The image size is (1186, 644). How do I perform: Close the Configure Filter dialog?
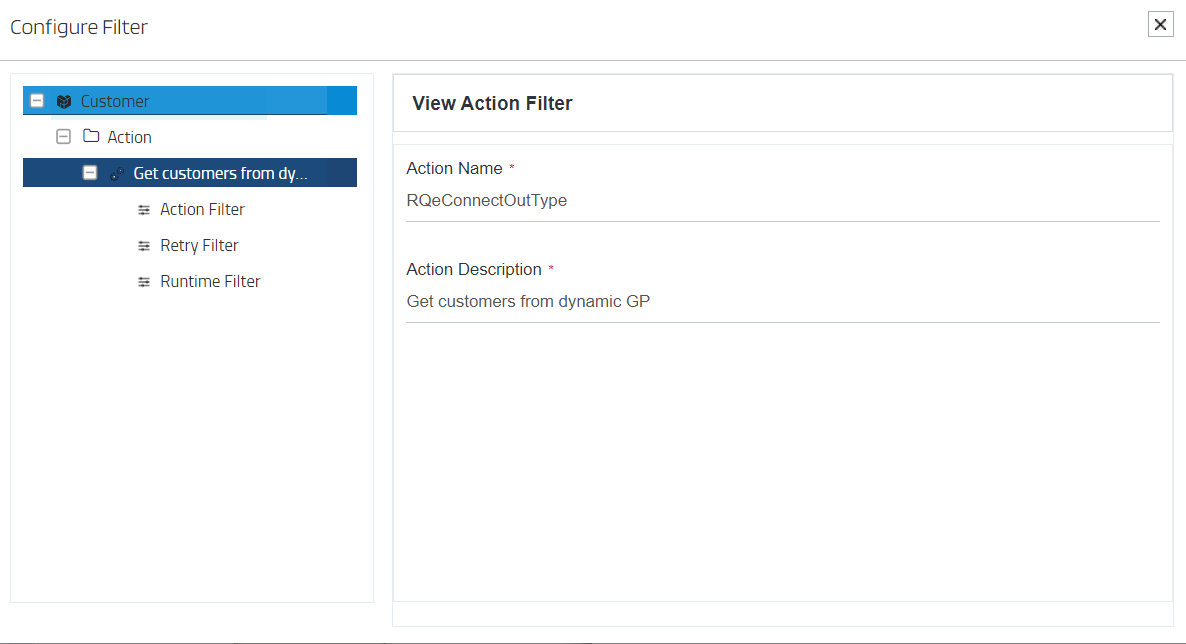pos(1160,24)
